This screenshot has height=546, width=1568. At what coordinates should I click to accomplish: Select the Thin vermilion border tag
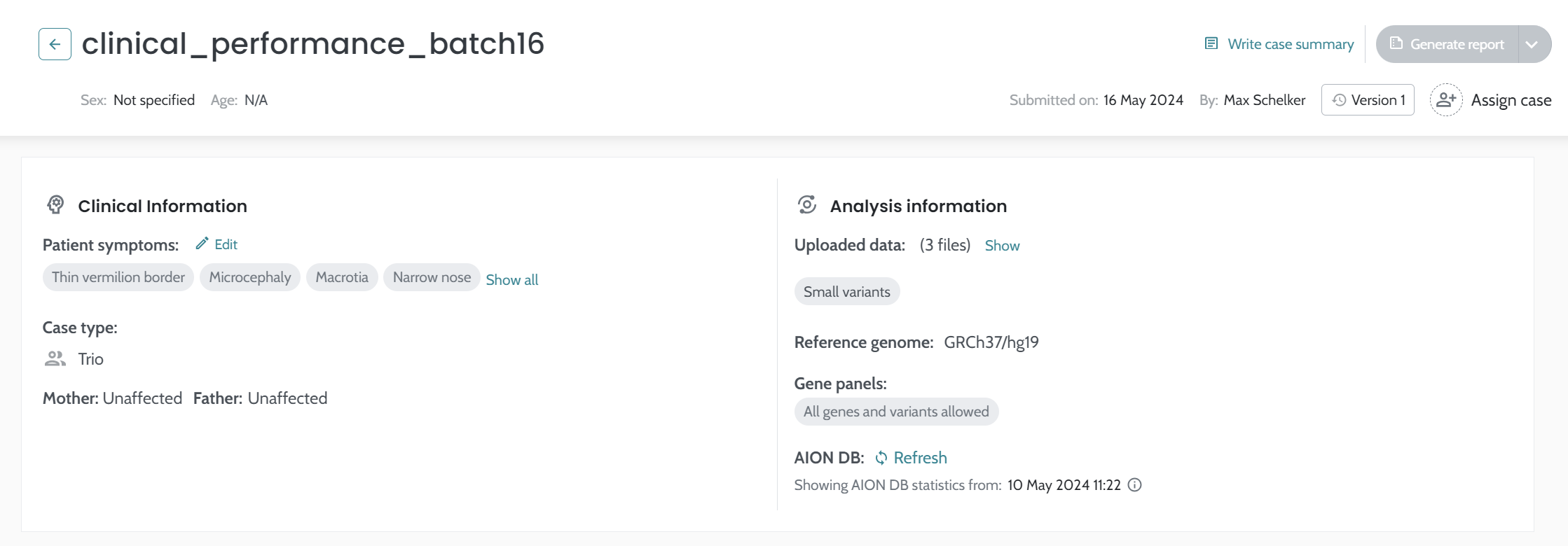point(118,277)
